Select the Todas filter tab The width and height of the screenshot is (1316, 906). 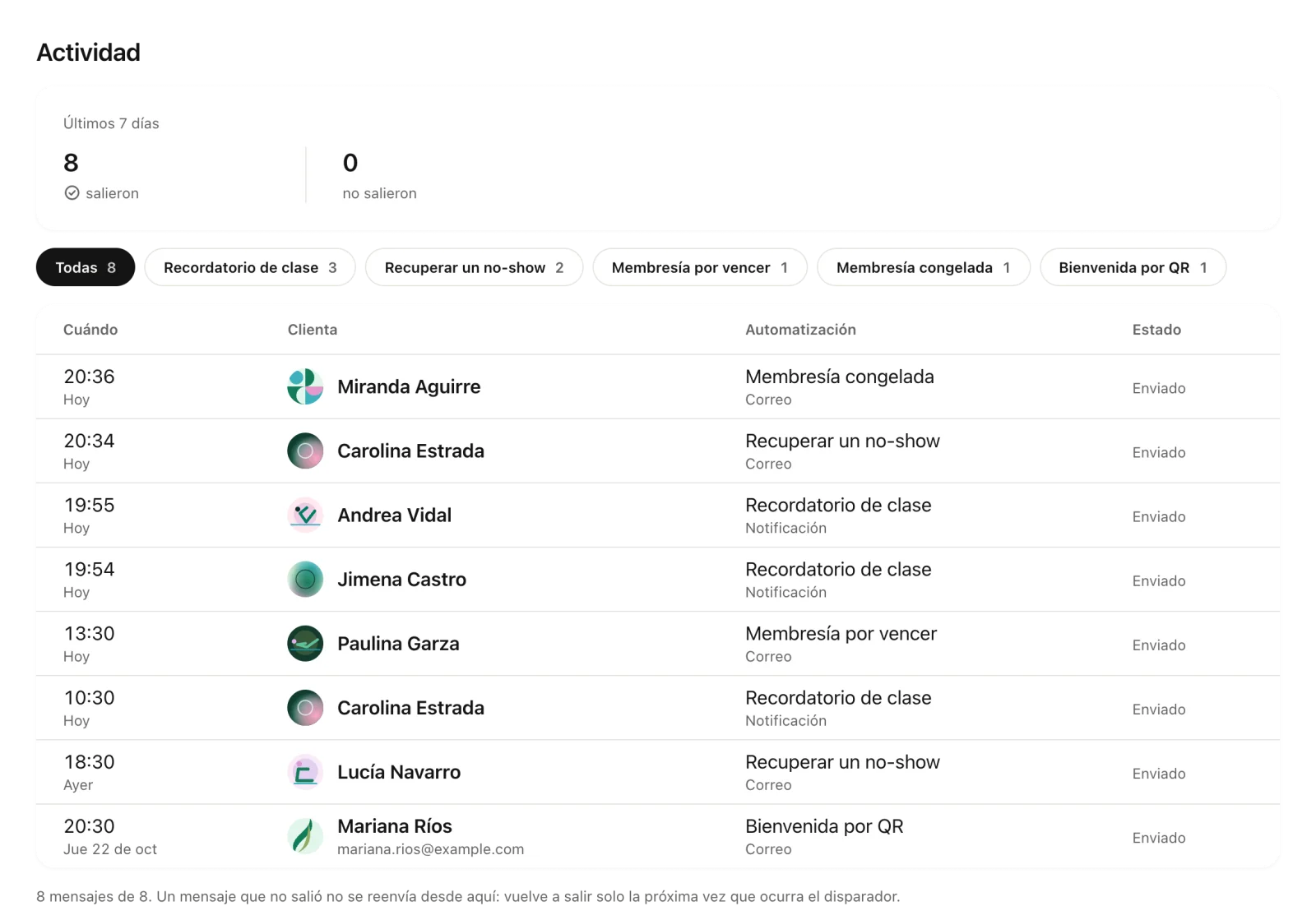tap(86, 267)
